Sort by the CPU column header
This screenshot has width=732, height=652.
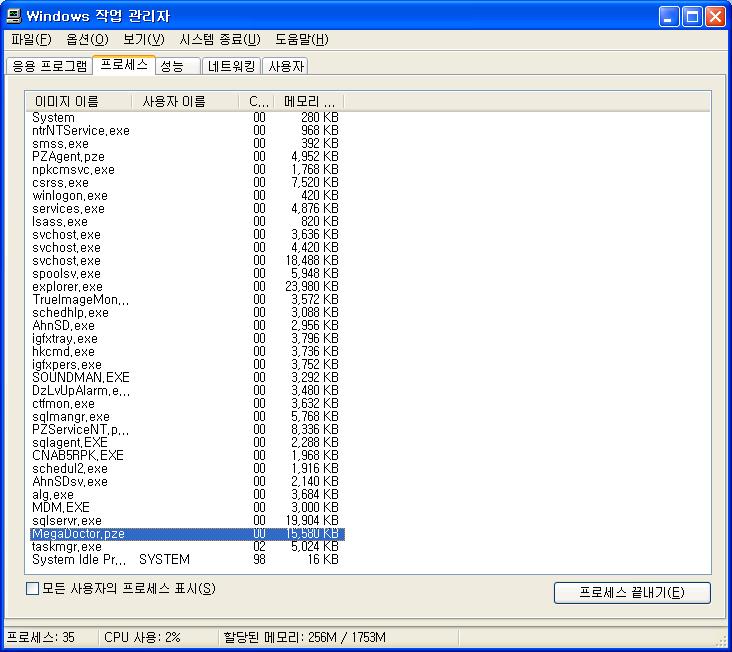[x=256, y=101]
